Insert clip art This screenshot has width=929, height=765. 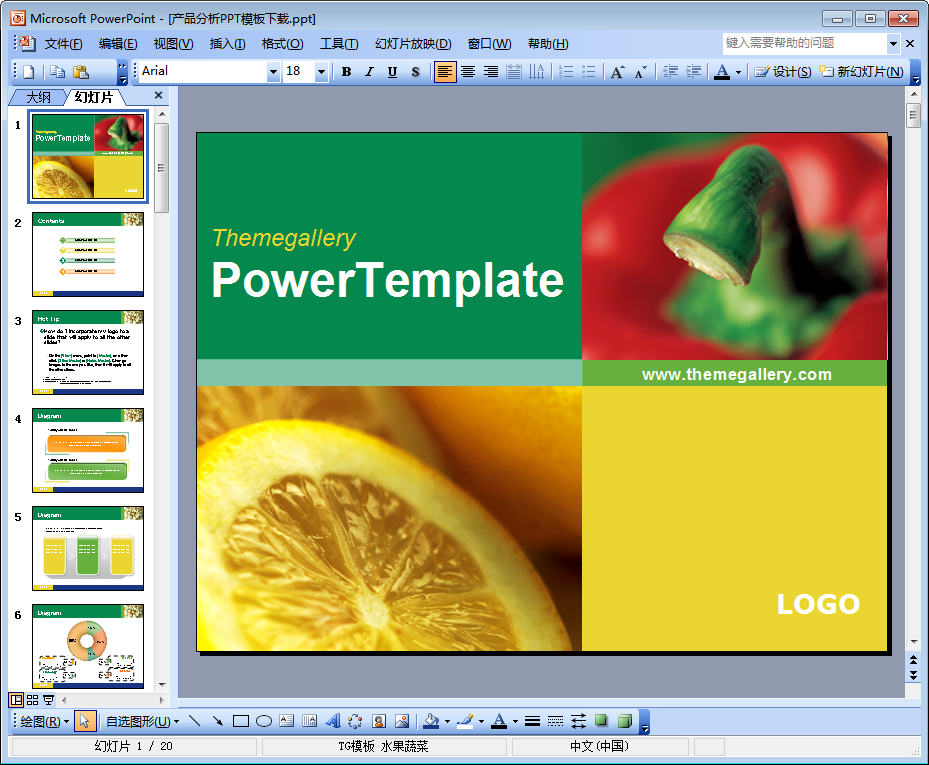tap(379, 721)
